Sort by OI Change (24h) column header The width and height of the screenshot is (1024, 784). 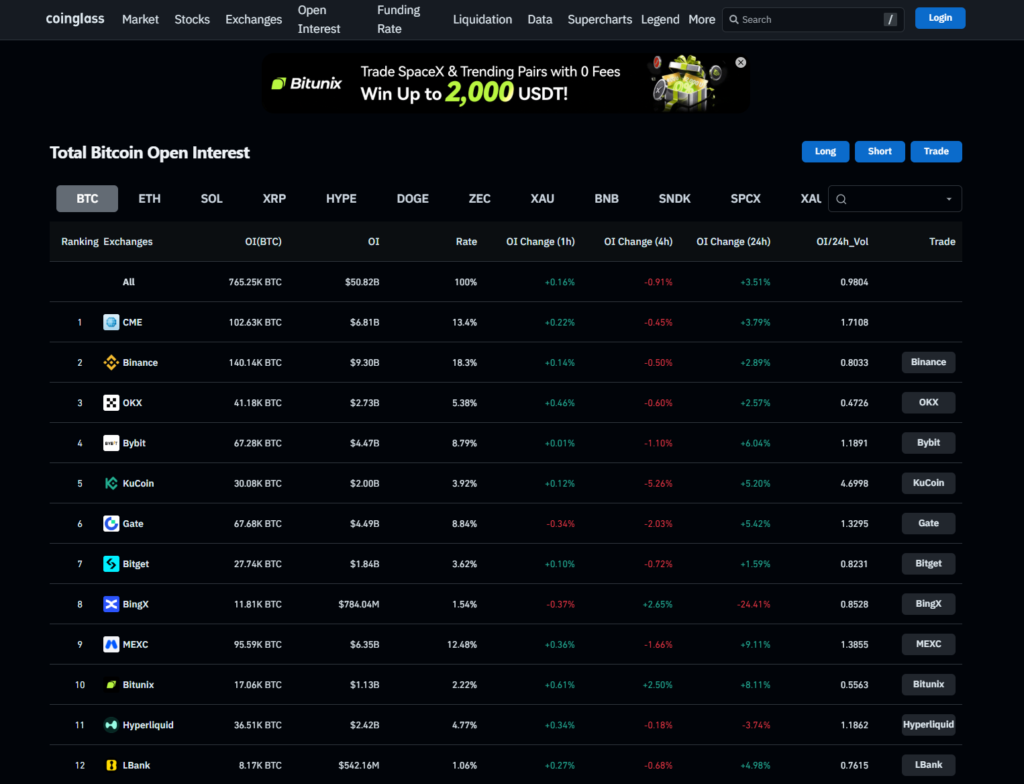click(733, 242)
